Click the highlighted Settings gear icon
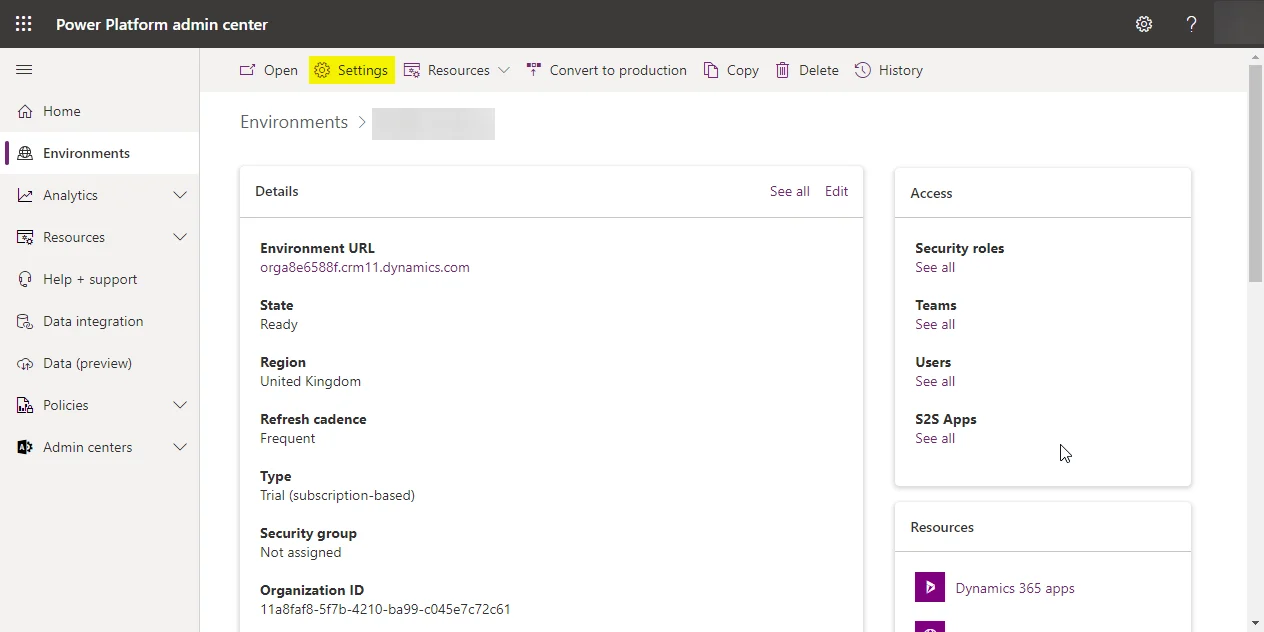This screenshot has width=1264, height=632. pyautogui.click(x=322, y=70)
